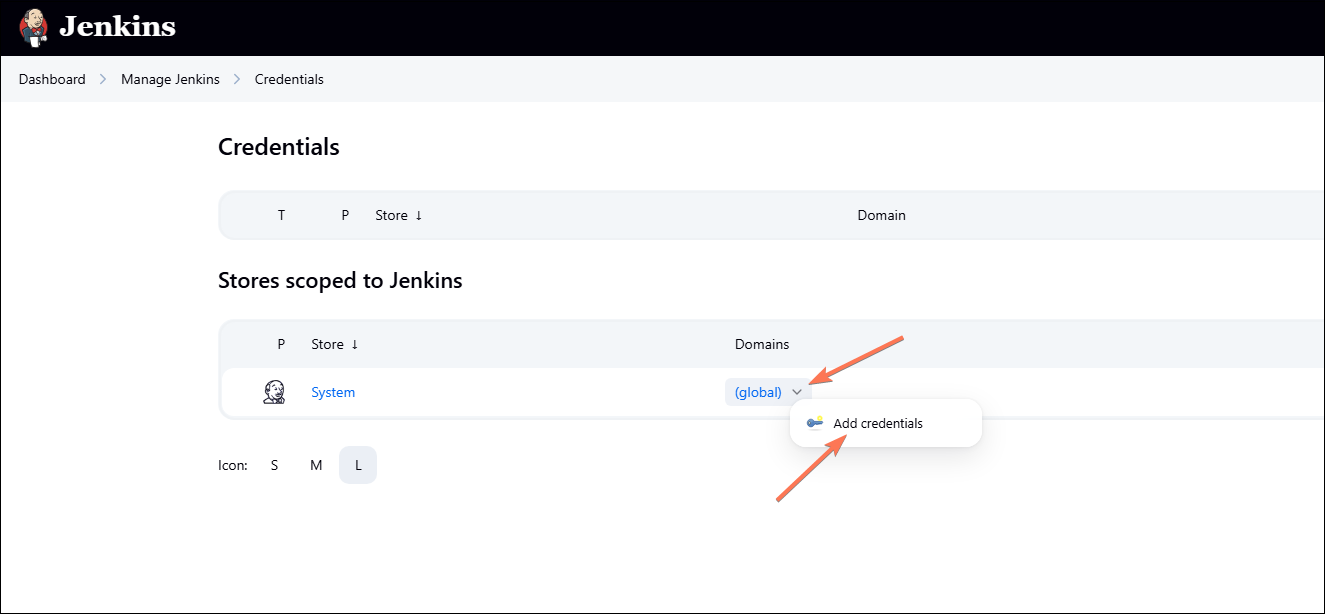
Task: Click the Jenkins title text in header
Action: point(117,27)
